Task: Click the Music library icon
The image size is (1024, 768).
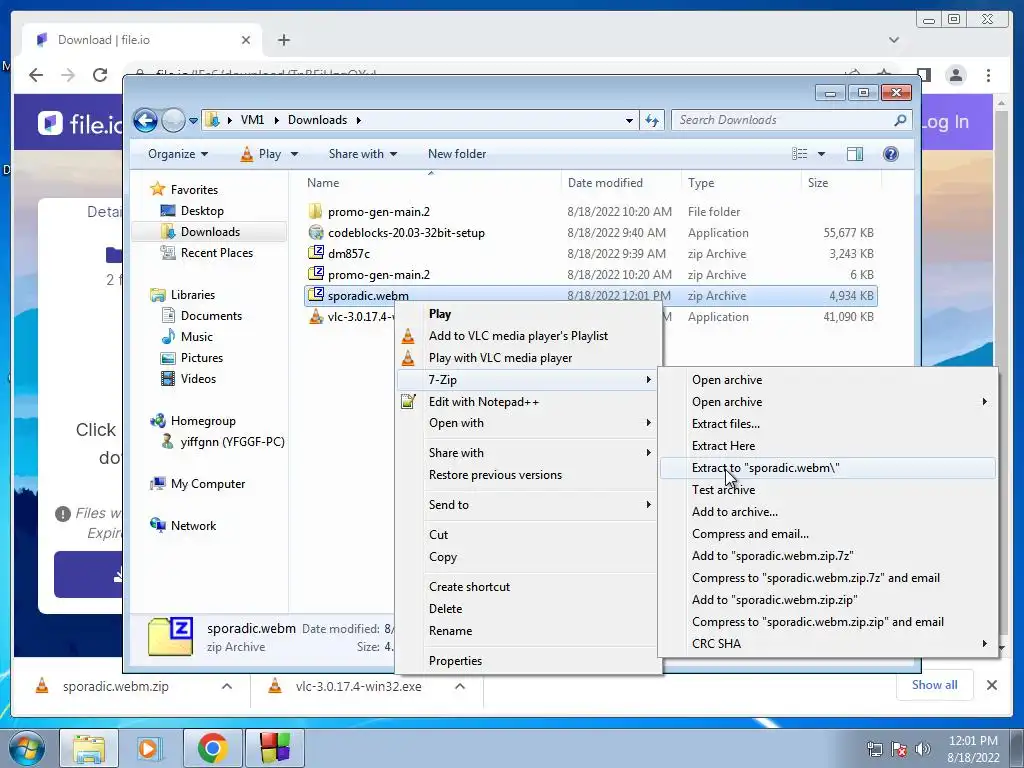Action: tap(168, 336)
